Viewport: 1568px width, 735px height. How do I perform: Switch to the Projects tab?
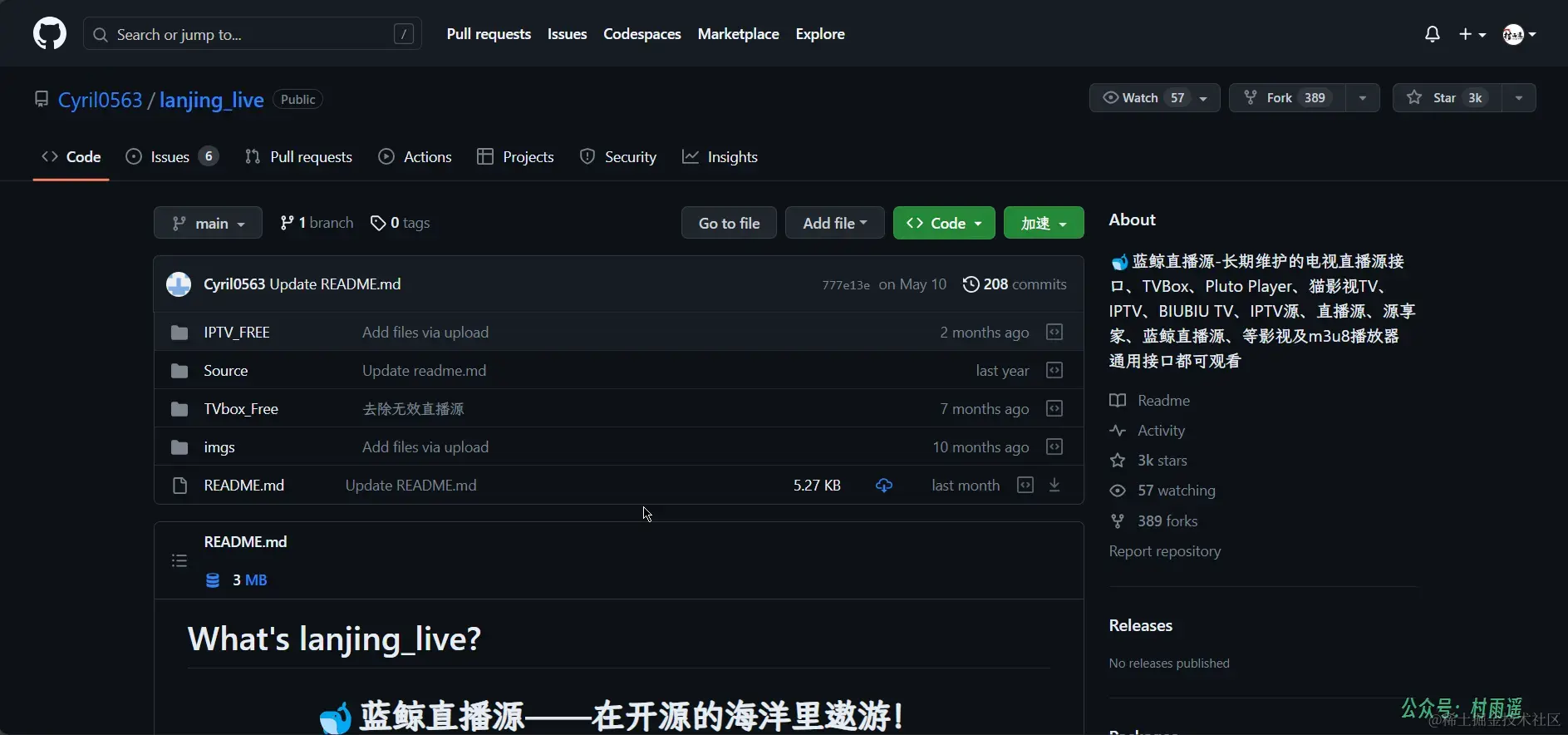515,157
